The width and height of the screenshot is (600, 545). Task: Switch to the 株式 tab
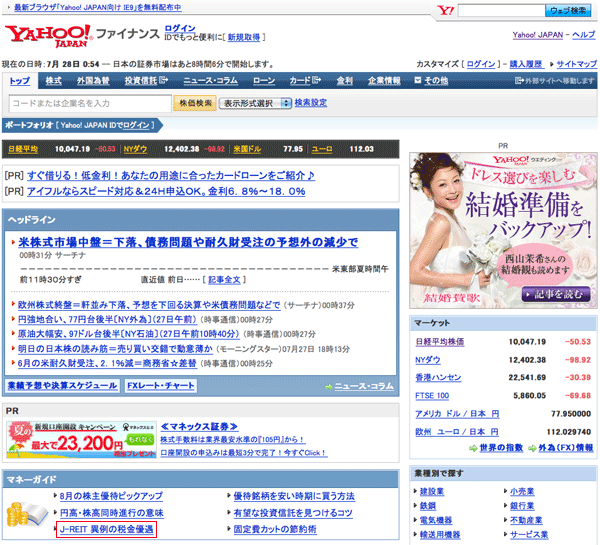(x=53, y=80)
